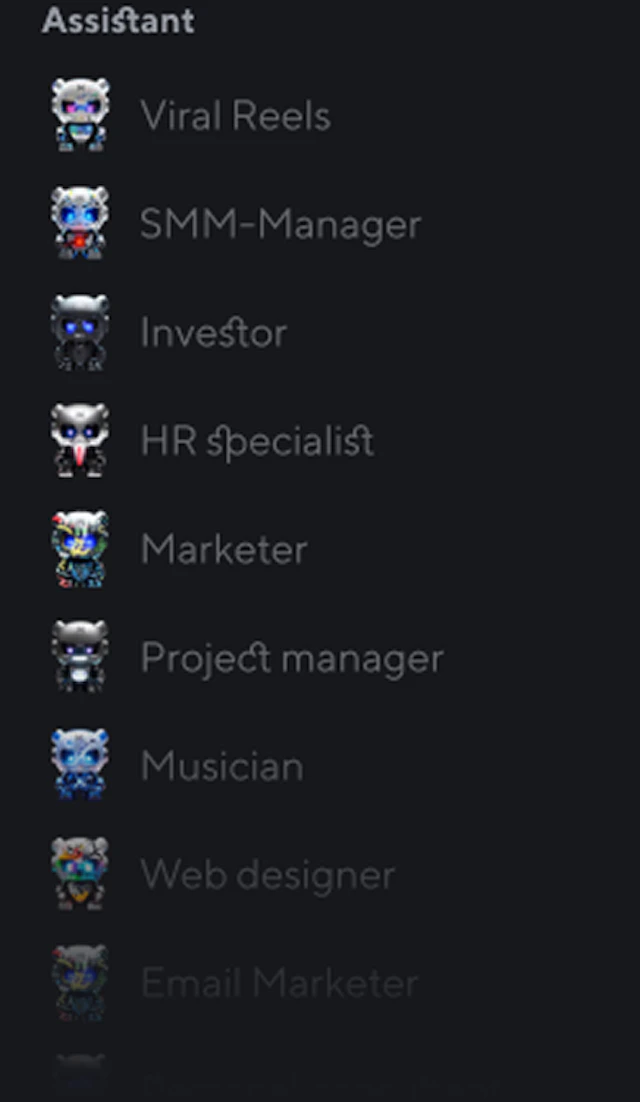Open the Musician assistant
The image size is (640, 1102).
pos(222,765)
